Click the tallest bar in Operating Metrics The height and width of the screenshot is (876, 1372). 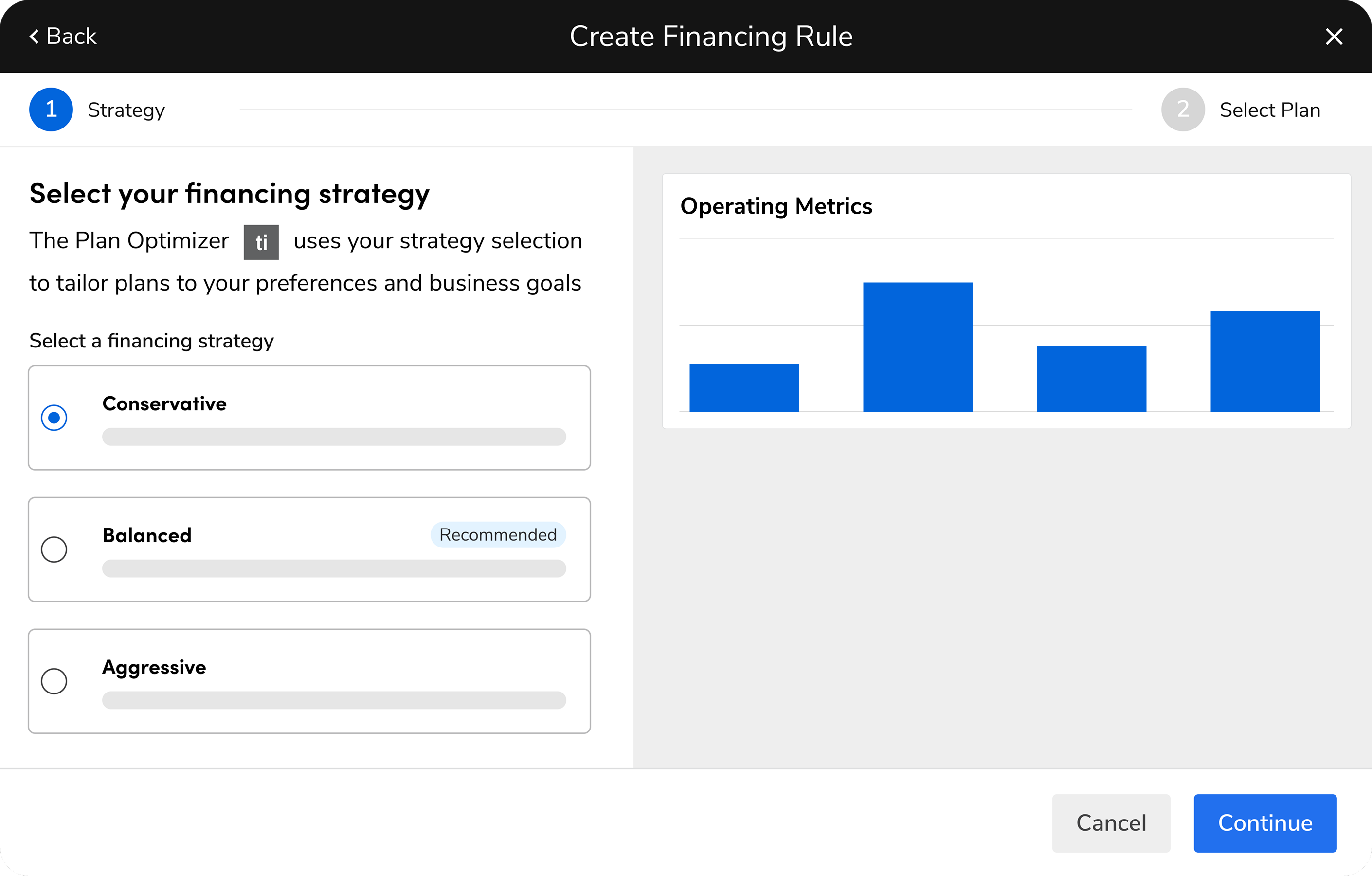[x=917, y=347]
